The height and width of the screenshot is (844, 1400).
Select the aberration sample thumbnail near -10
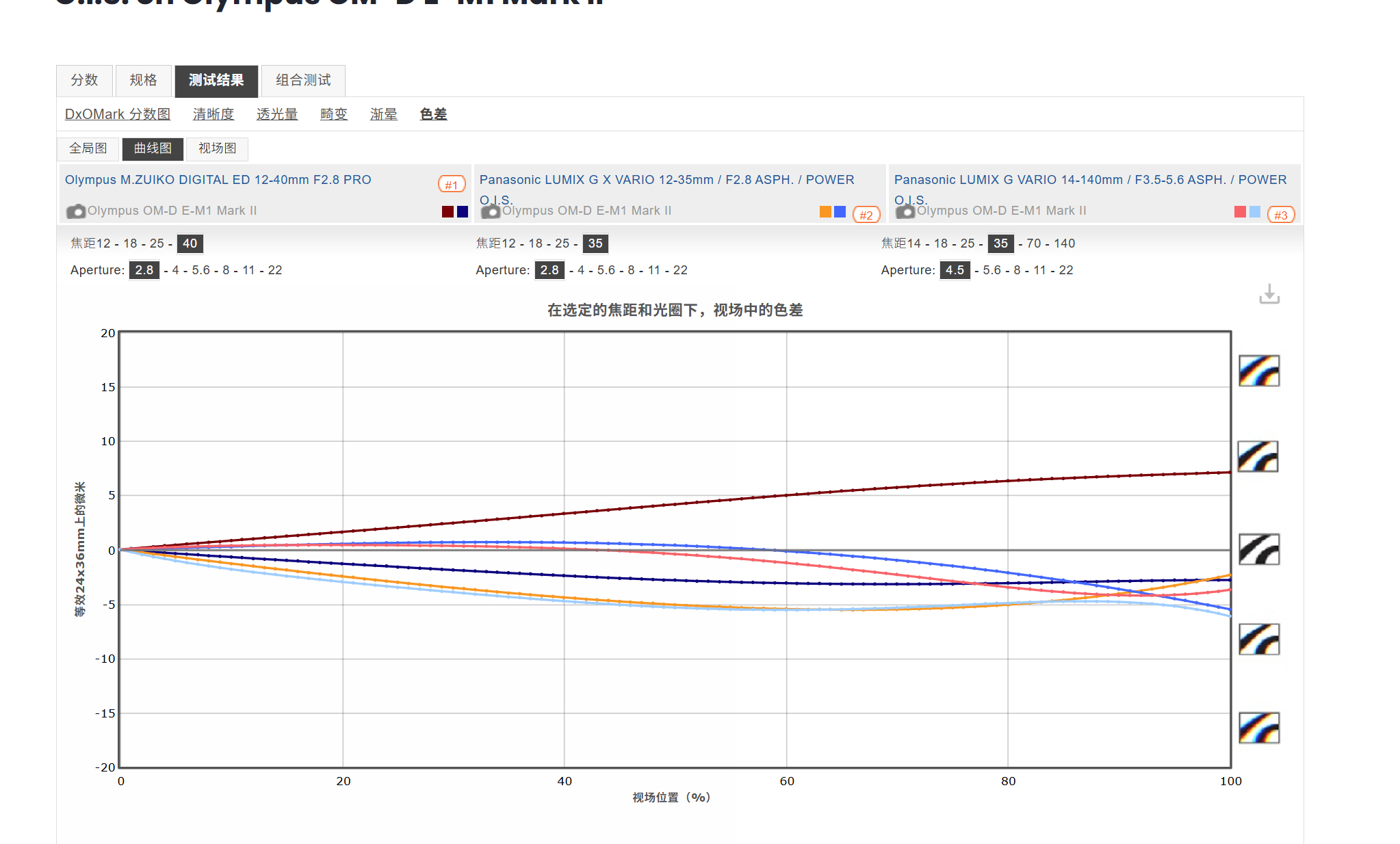(1259, 639)
